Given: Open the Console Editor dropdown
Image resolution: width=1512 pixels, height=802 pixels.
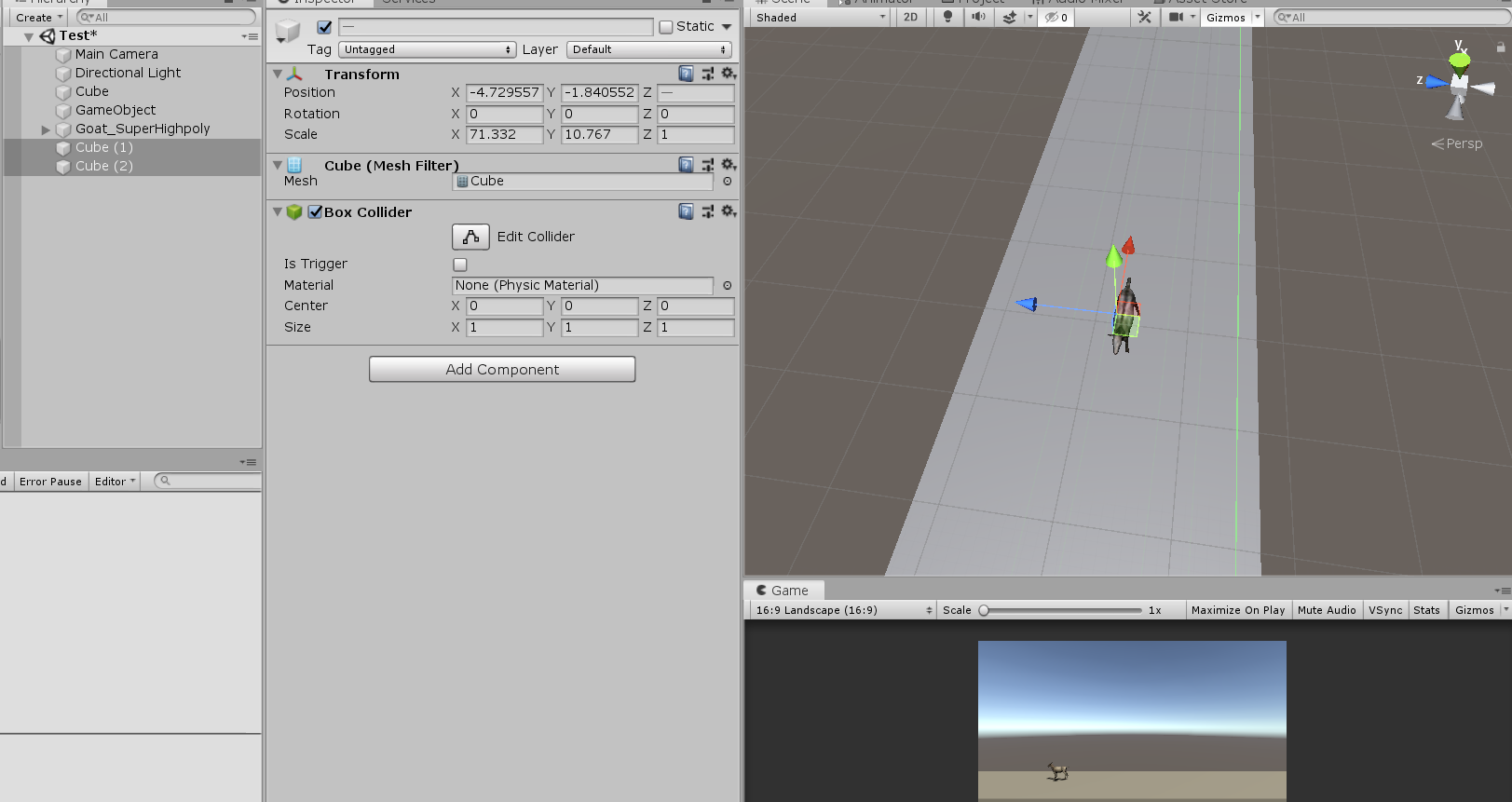Looking at the screenshot, I should (x=115, y=482).
